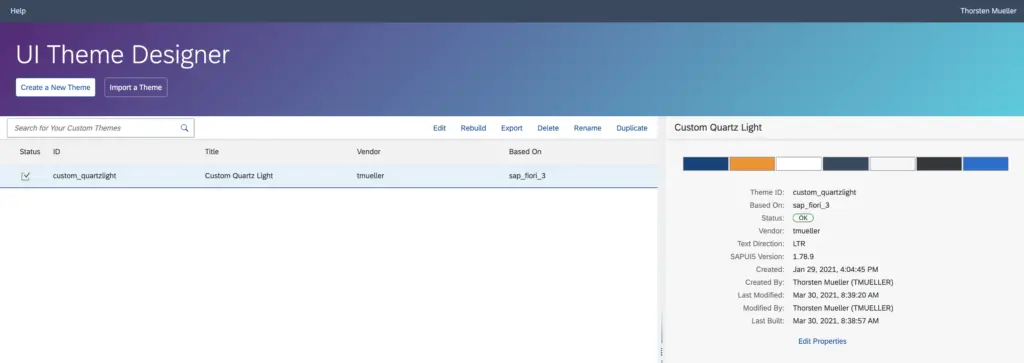Click the dark blue color swatch

coord(705,164)
